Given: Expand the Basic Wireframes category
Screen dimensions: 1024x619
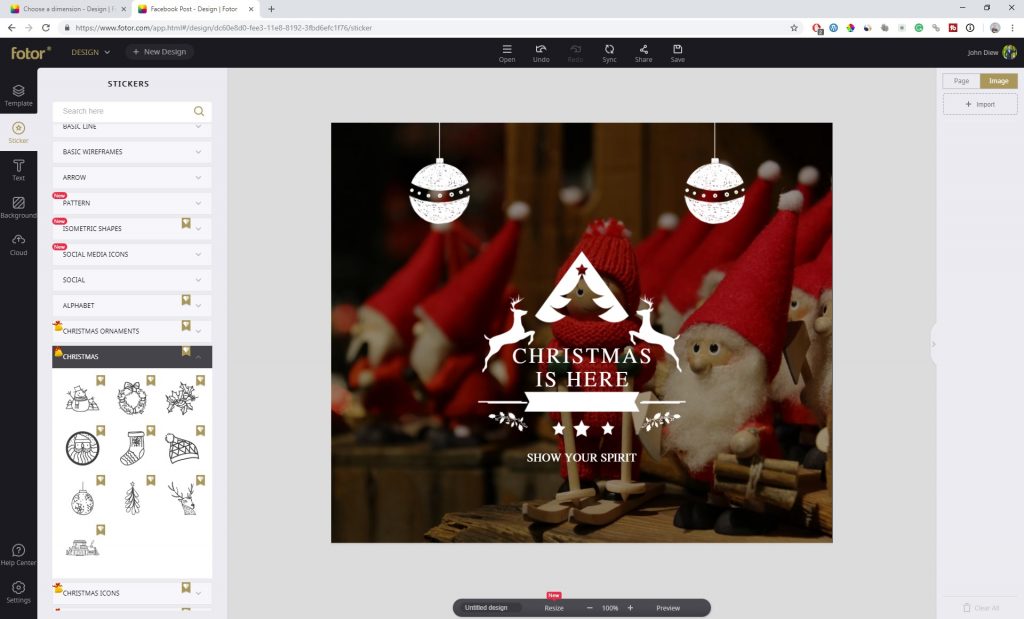Looking at the screenshot, I should (132, 151).
